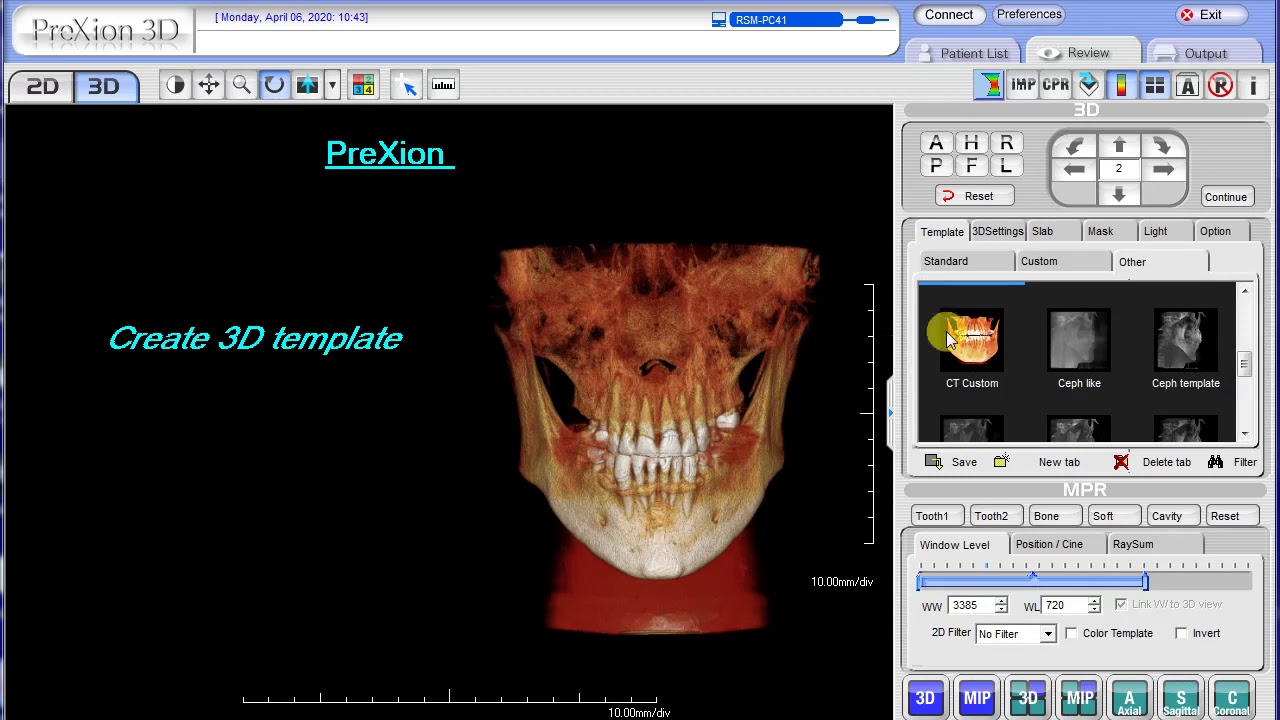Rotate left with the left arrow
The image size is (1280, 720).
pos(1075,170)
